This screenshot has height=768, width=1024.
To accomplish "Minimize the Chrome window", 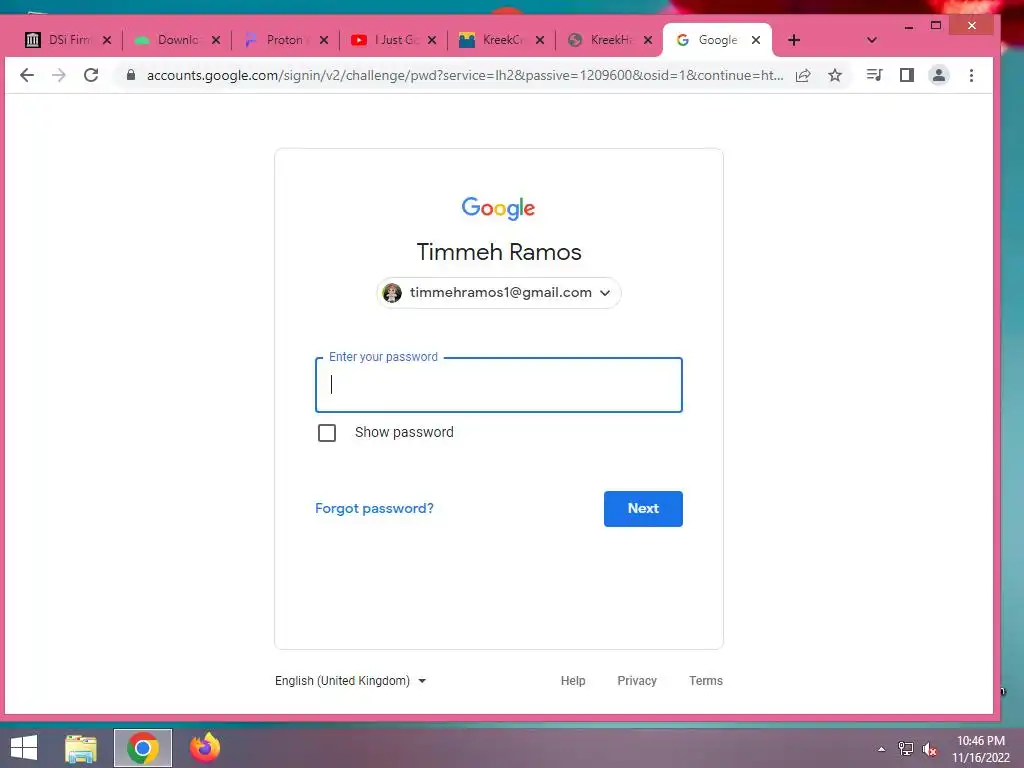I will [x=908, y=26].
